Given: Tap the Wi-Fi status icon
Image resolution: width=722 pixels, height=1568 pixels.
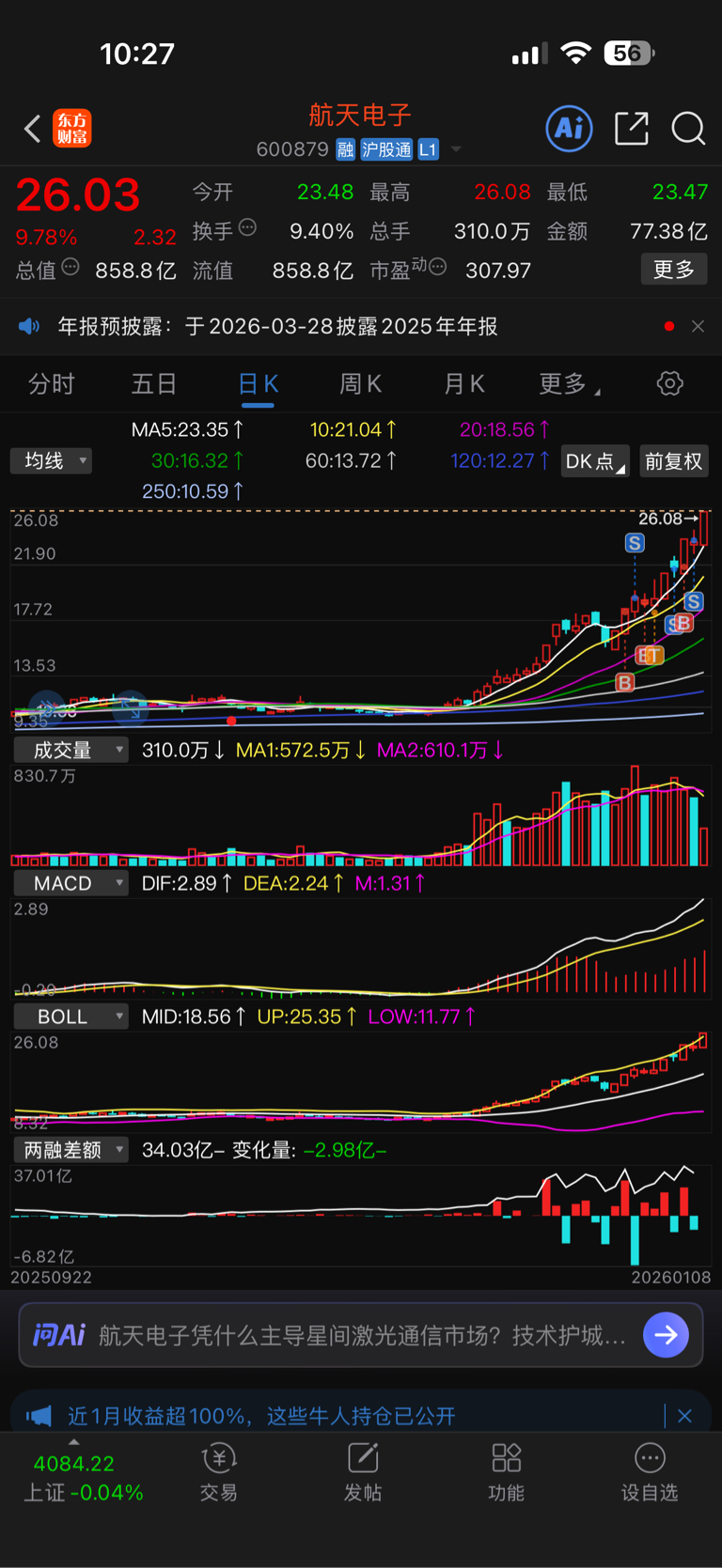Looking at the screenshot, I should [x=574, y=54].
